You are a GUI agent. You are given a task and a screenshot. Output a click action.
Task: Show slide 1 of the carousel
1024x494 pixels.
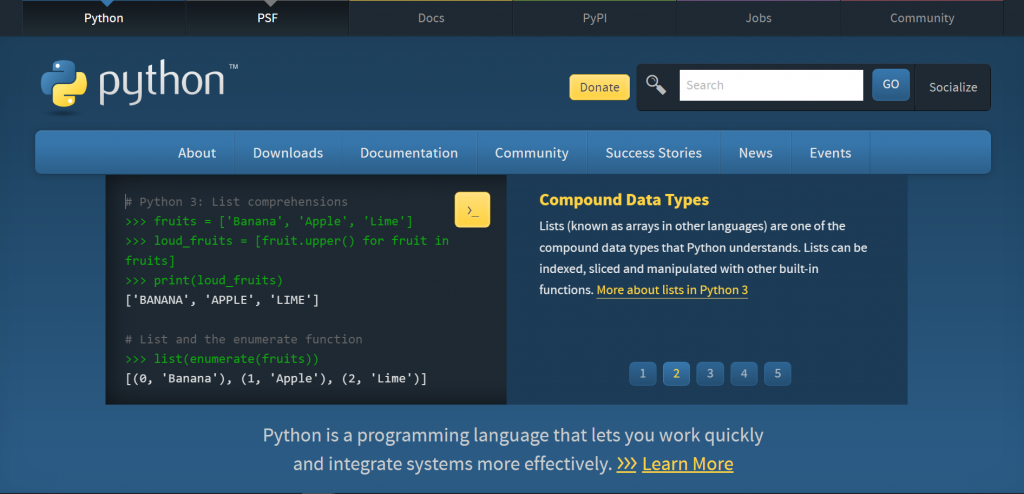coord(643,374)
